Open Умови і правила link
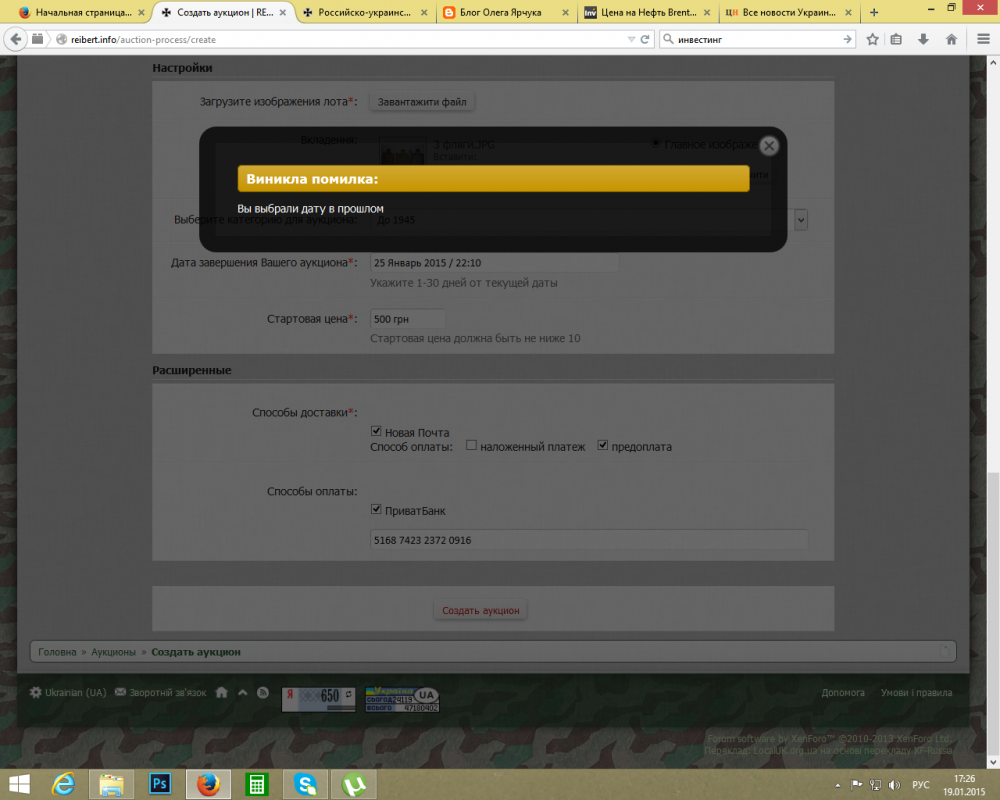The width and height of the screenshot is (1000, 800). [x=916, y=692]
